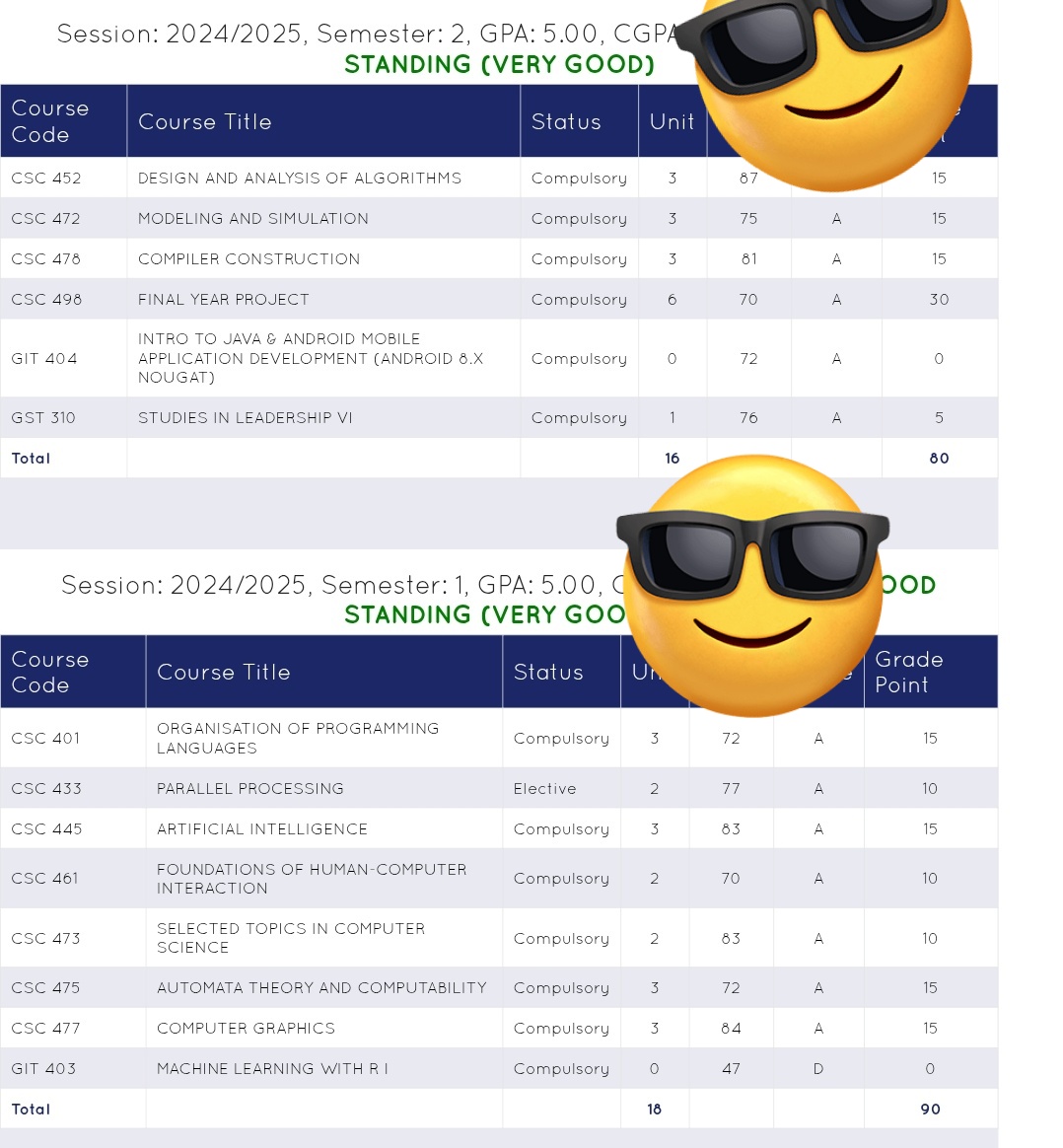Screen dimensions: 1063x1148
Task: Click the title COMPILER CONSTRUCTION
Action: click(x=248, y=258)
